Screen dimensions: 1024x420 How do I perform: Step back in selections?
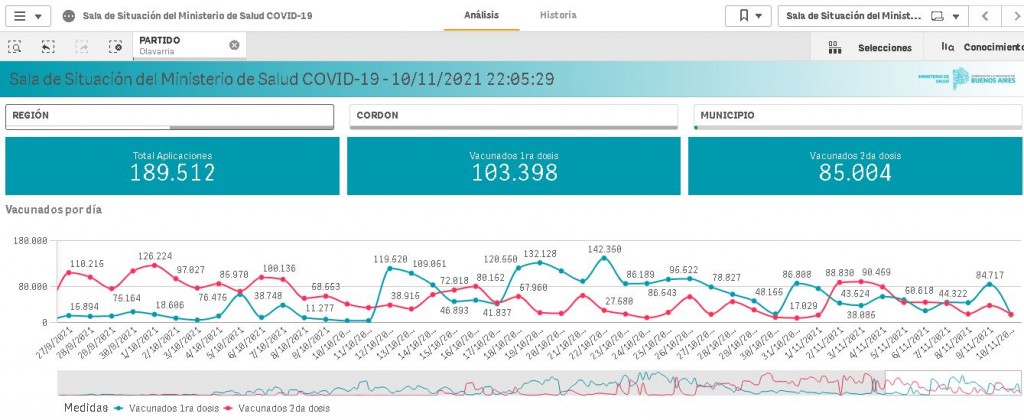[x=47, y=46]
